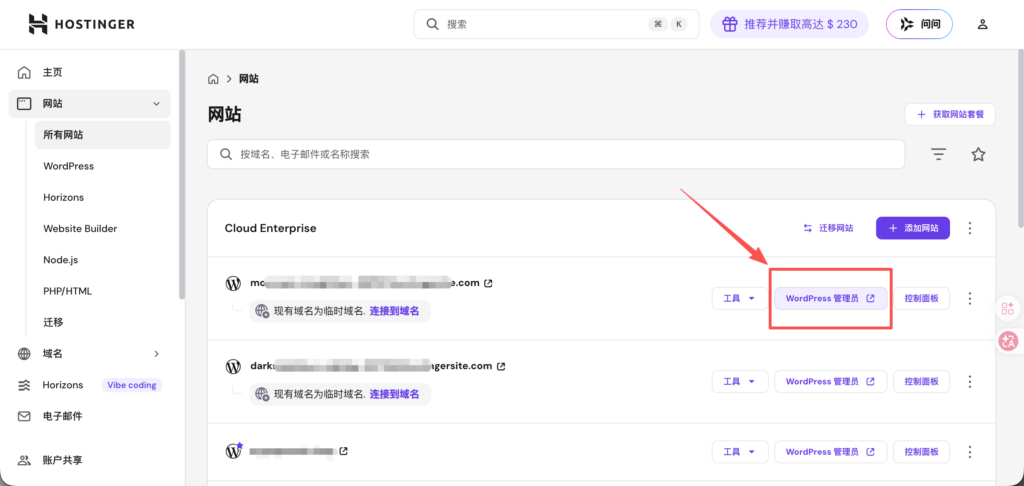Click the 网站 breadcrumb text
This screenshot has height=486, width=1024.
[249, 79]
